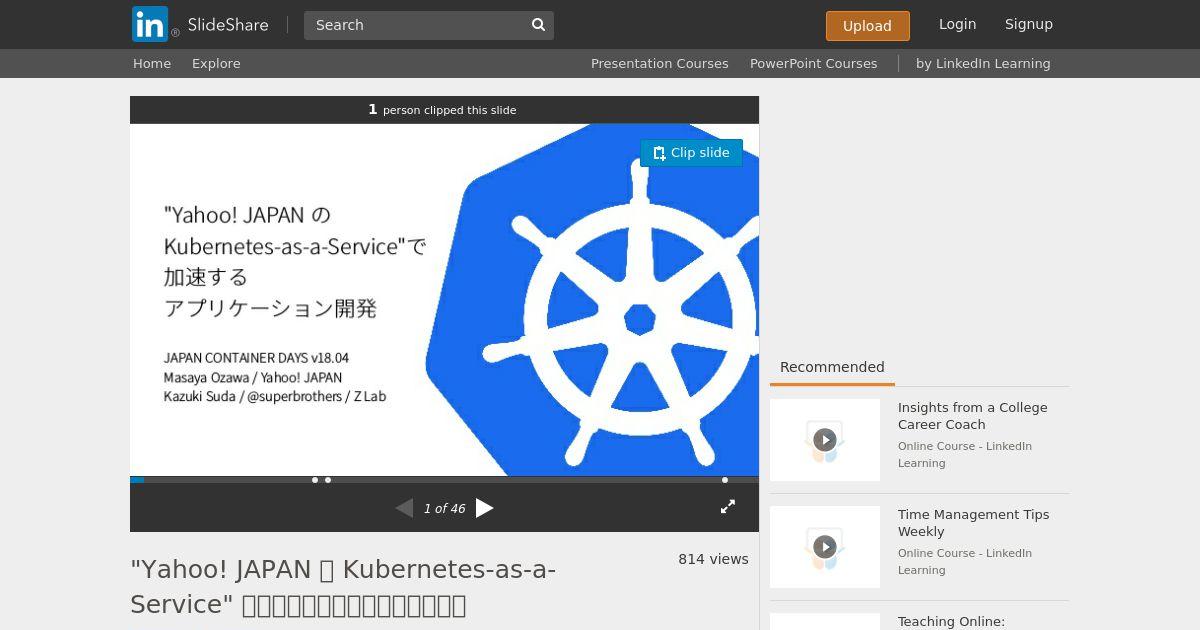Click the LinkedIn SlideShare logo
The image size is (1200, 630).
tap(200, 24)
